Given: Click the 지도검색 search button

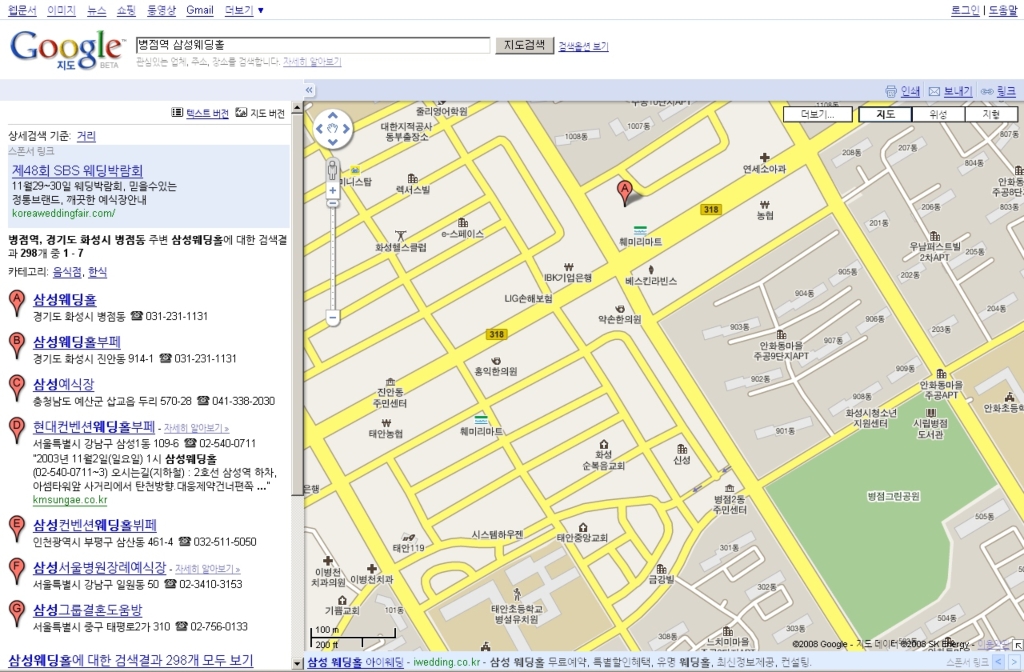Looking at the screenshot, I should (524, 45).
